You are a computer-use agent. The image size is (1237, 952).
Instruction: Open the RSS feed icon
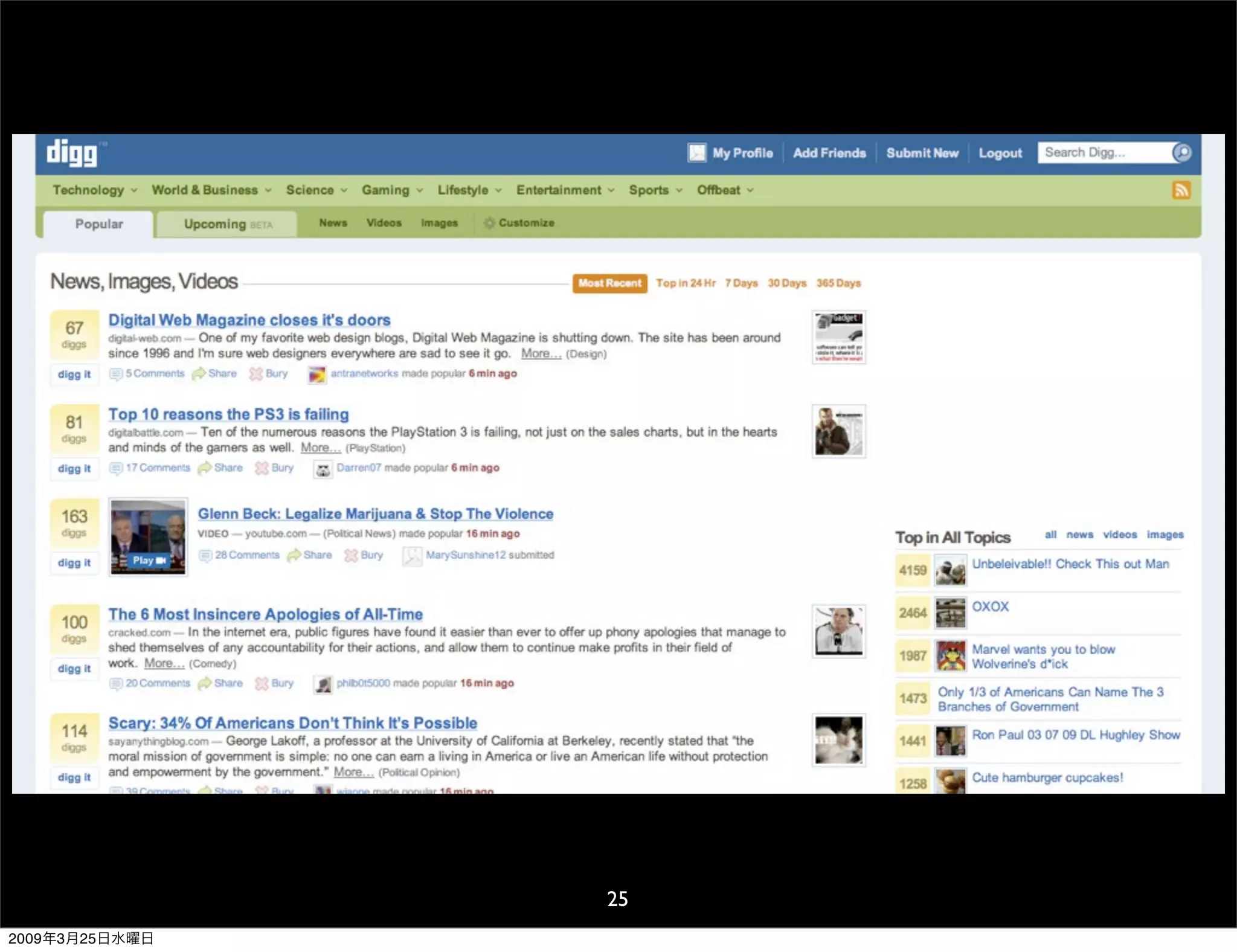pyautogui.click(x=1181, y=190)
